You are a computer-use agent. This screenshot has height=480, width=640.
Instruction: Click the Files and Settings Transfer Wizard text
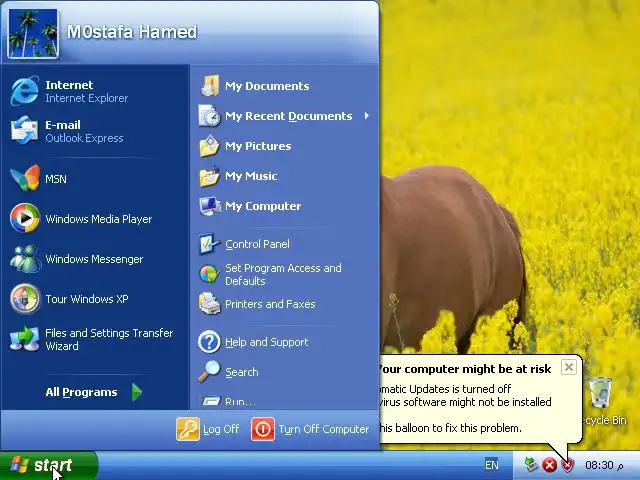(x=109, y=340)
